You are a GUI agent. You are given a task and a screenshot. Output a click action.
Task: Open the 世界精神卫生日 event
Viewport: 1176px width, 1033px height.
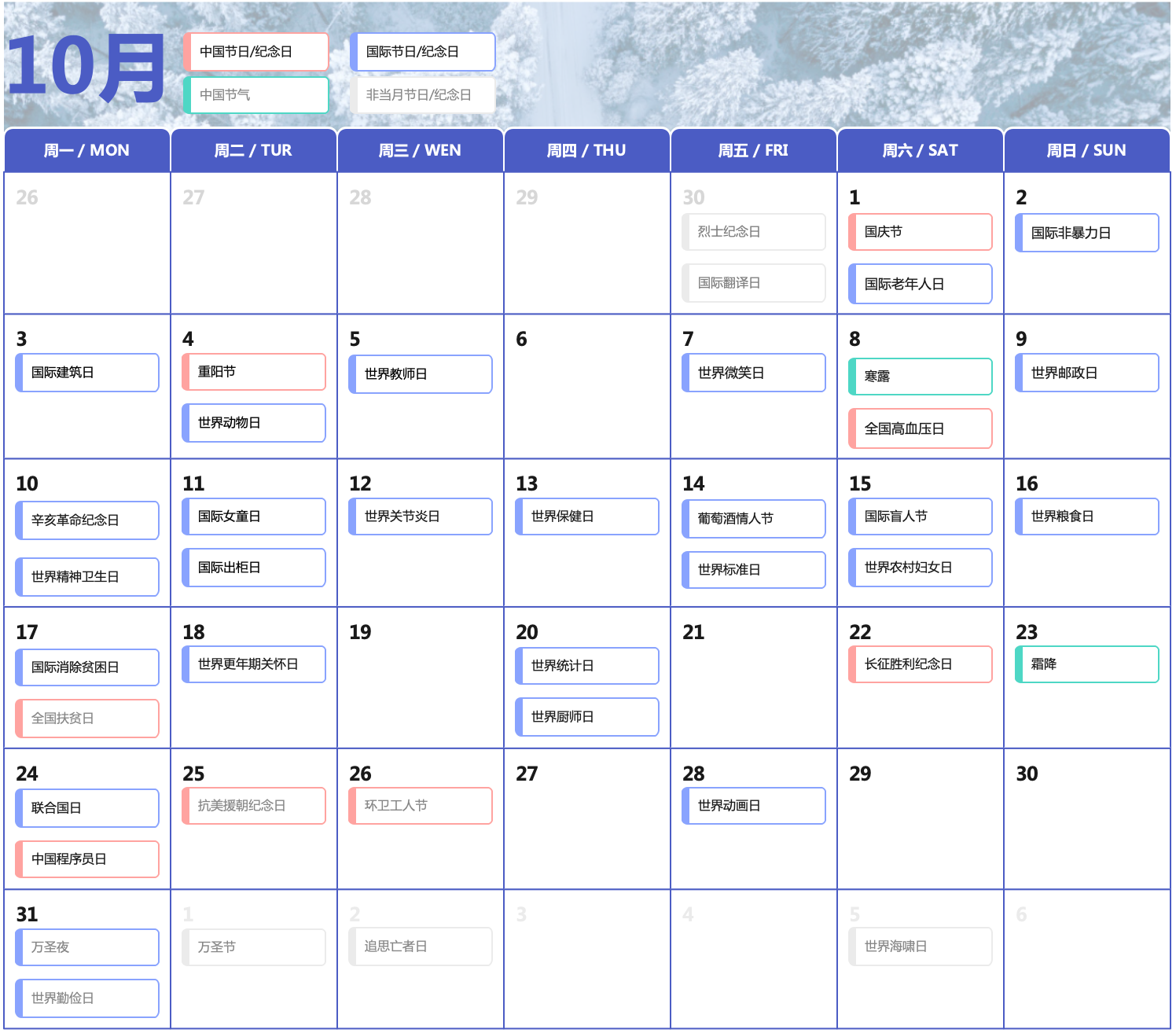click(x=87, y=577)
